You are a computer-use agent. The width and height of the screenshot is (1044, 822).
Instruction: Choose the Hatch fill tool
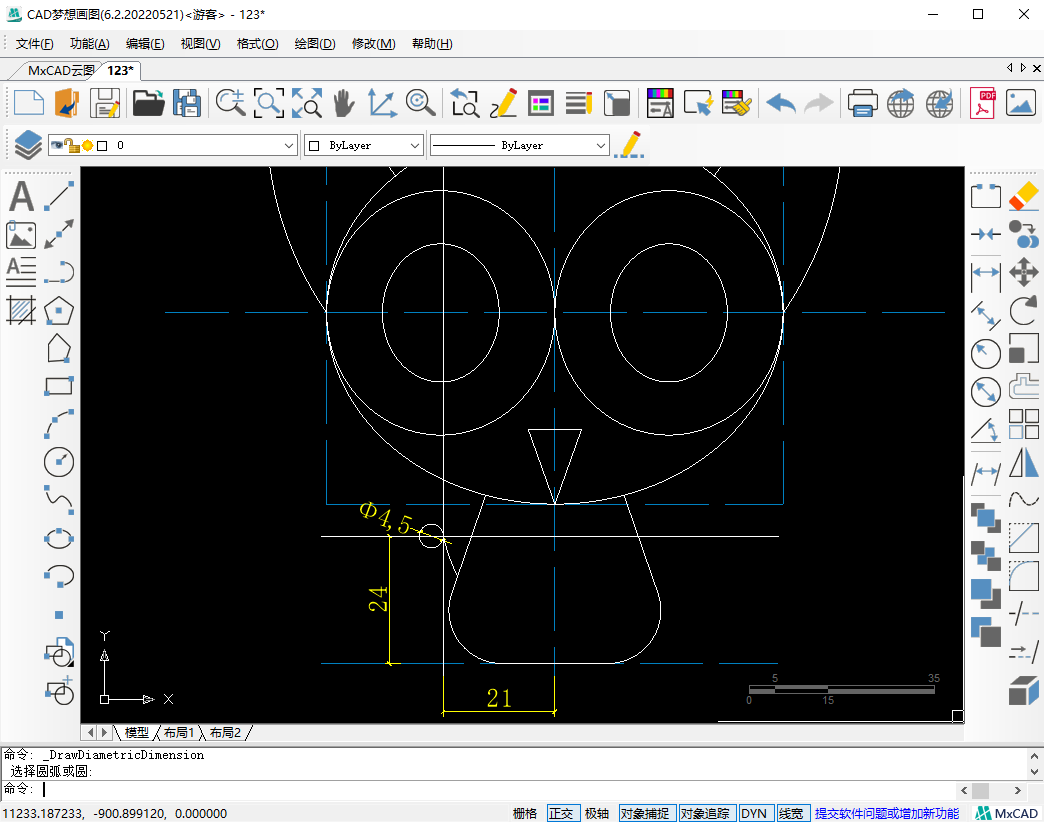point(21,310)
